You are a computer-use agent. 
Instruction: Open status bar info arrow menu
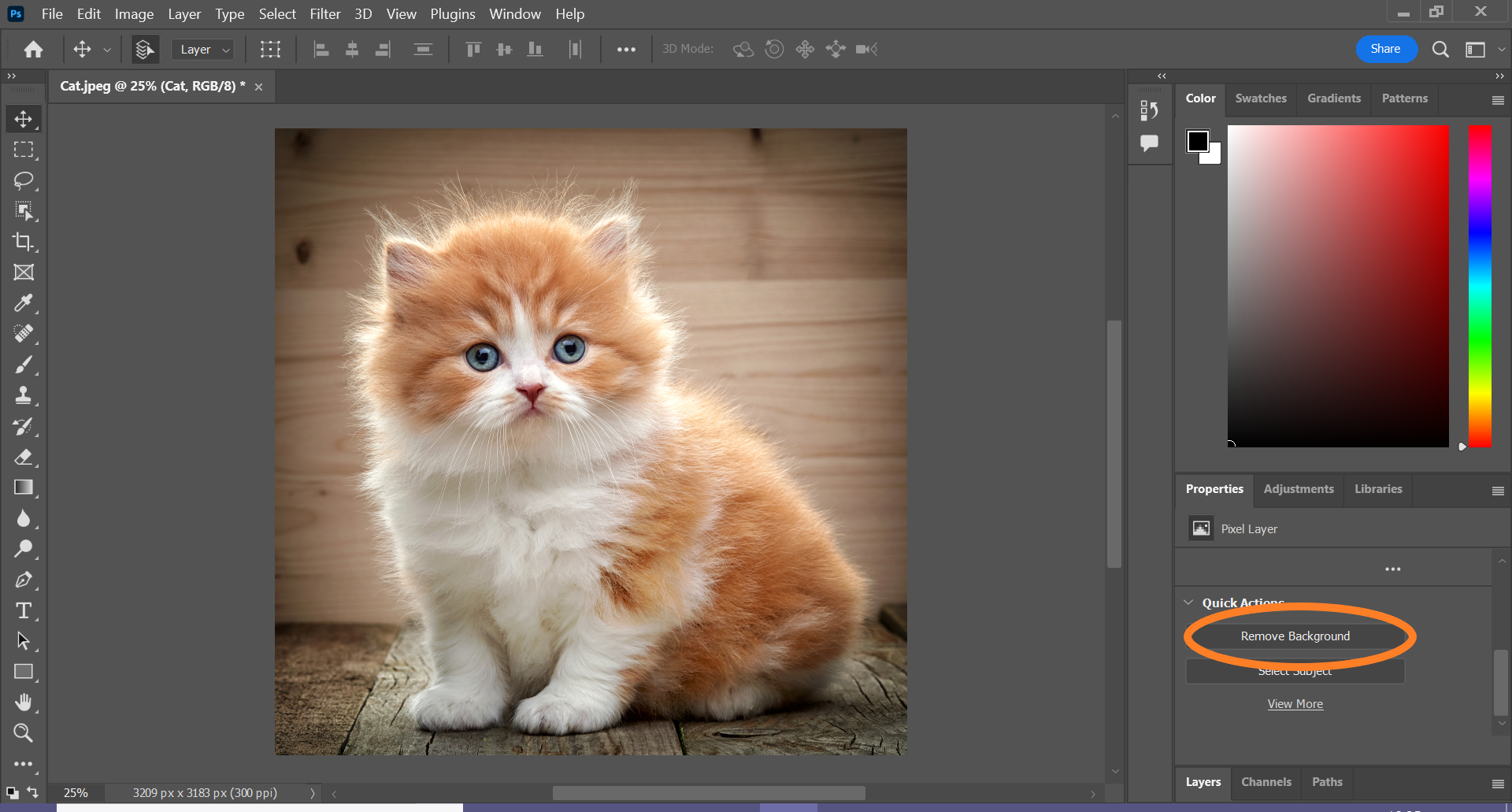tap(313, 793)
